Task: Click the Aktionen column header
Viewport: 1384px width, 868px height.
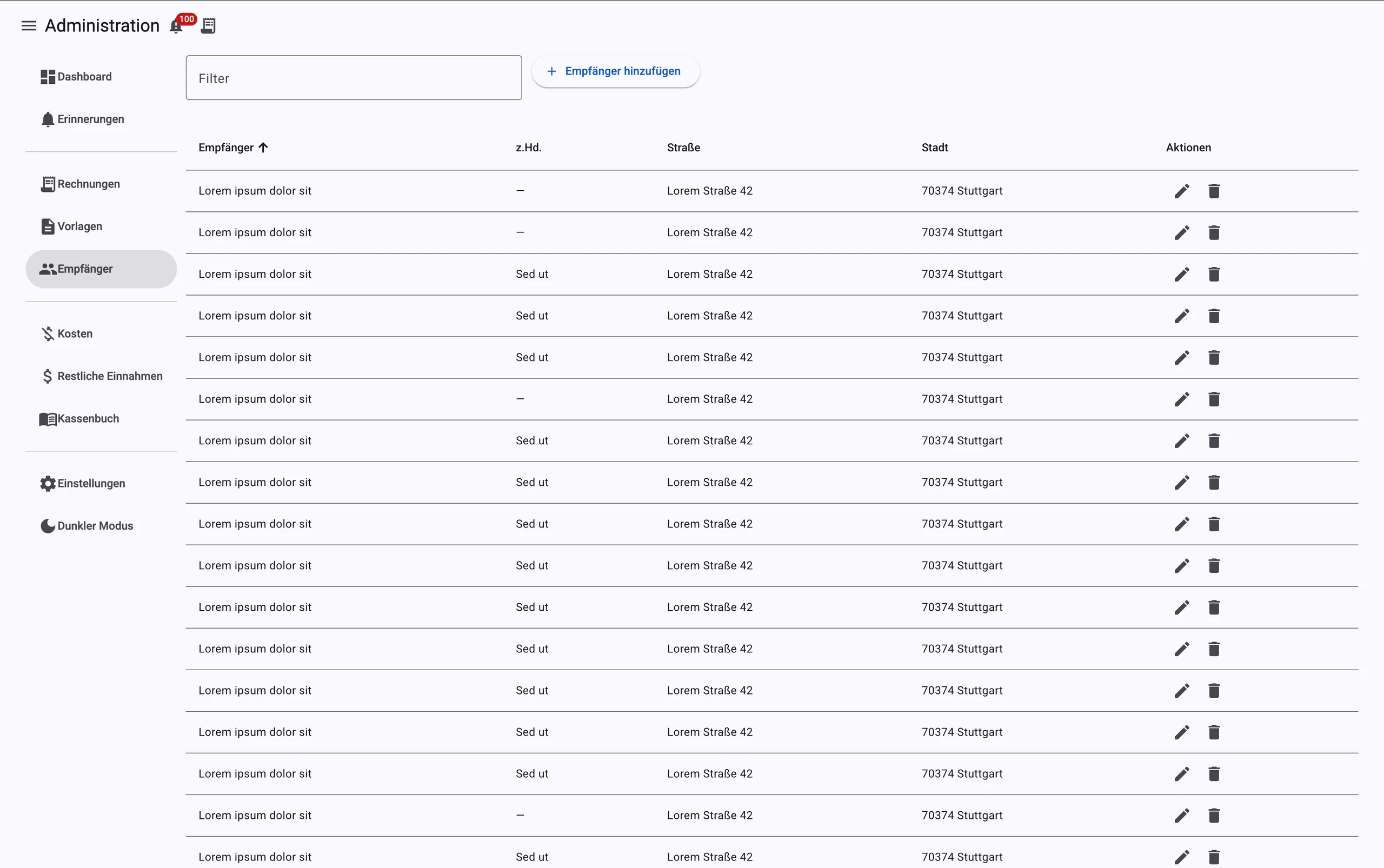Action: tap(1188, 148)
